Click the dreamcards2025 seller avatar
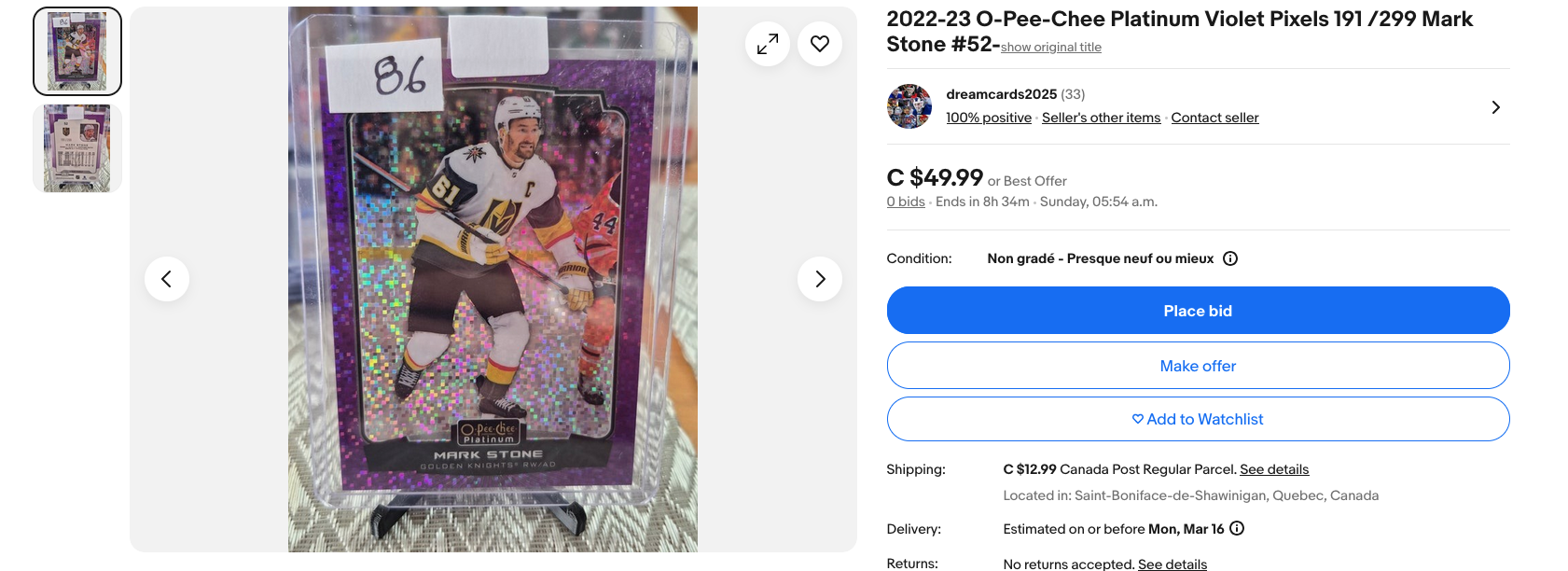Image resolution: width=1568 pixels, height=571 pixels. pyautogui.click(x=909, y=106)
